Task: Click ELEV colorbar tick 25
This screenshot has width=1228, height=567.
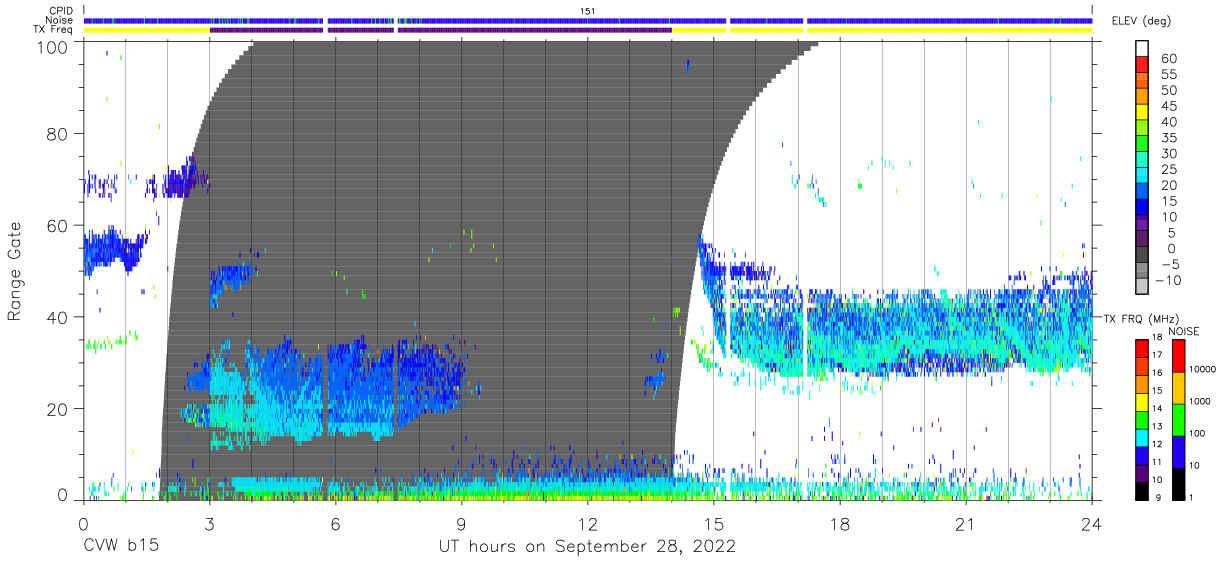Action: pos(1167,169)
